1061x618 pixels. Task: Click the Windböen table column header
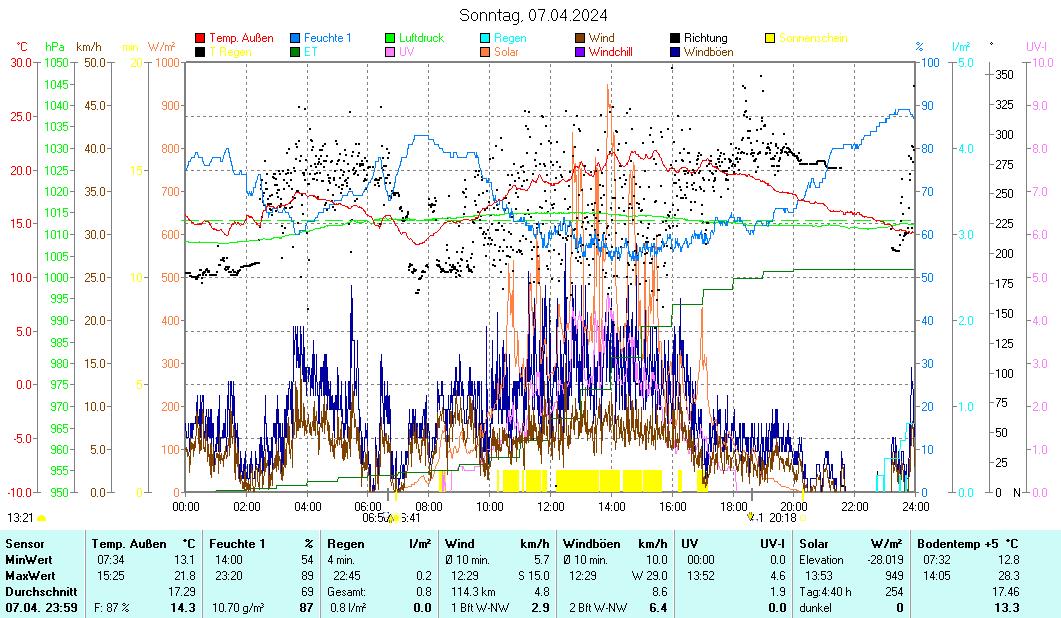[591, 544]
